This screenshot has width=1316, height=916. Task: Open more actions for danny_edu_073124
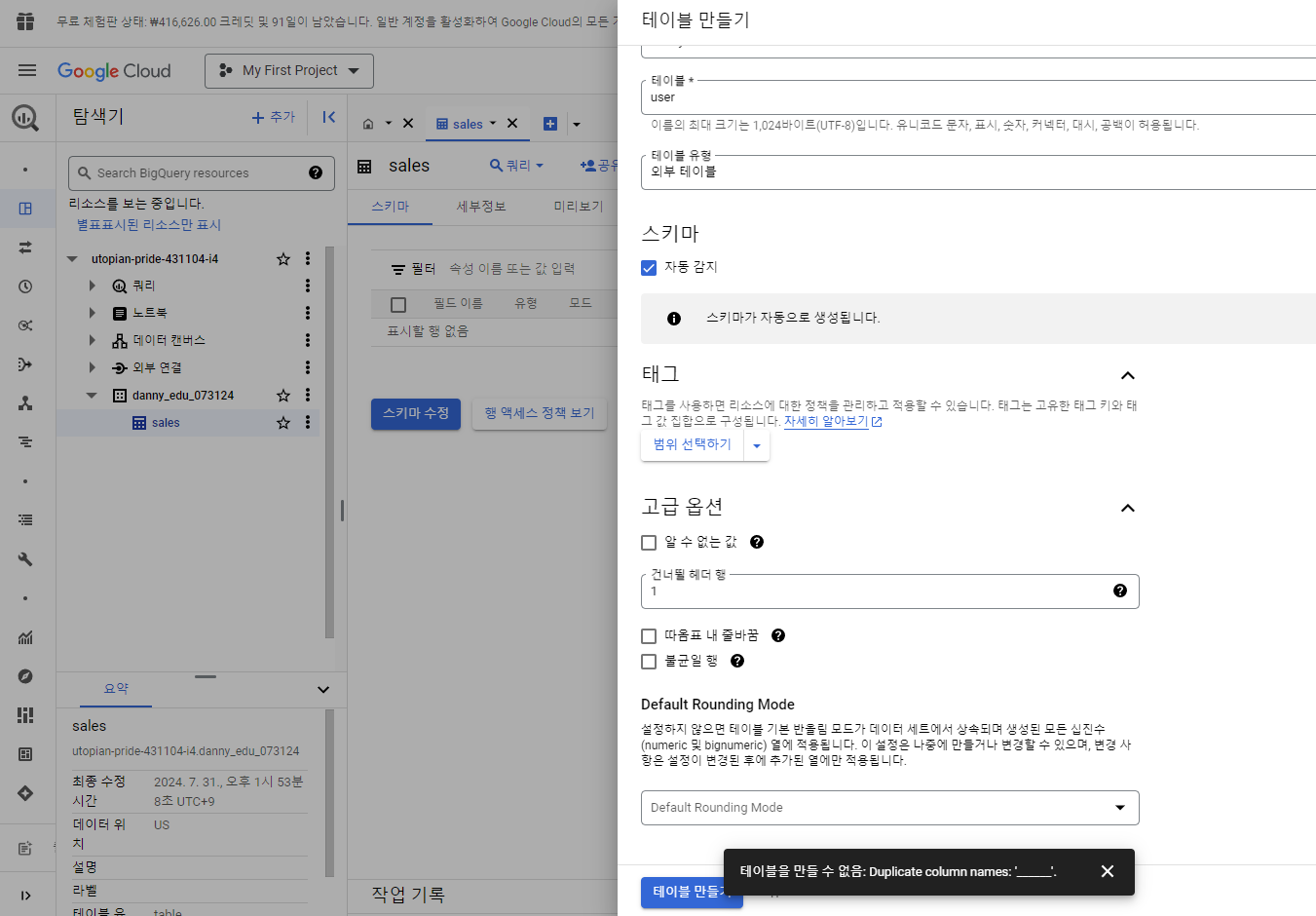[x=308, y=396]
